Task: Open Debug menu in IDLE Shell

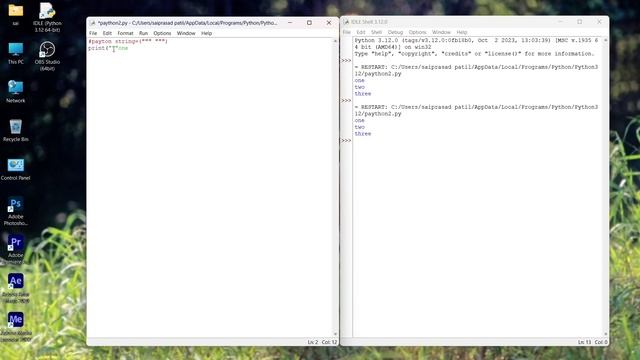Action: coord(395,32)
